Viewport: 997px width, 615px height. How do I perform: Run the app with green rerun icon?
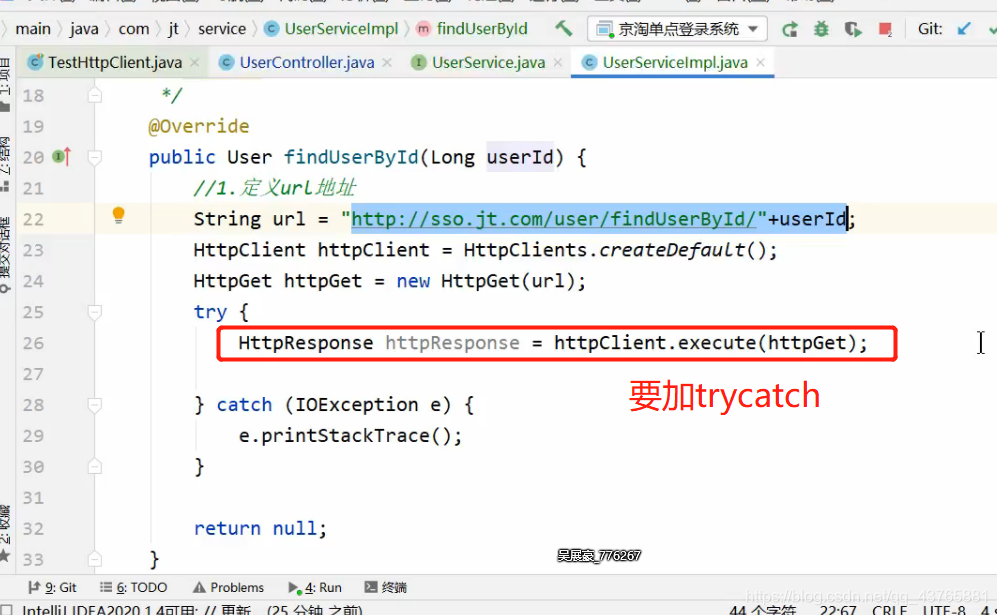click(790, 29)
